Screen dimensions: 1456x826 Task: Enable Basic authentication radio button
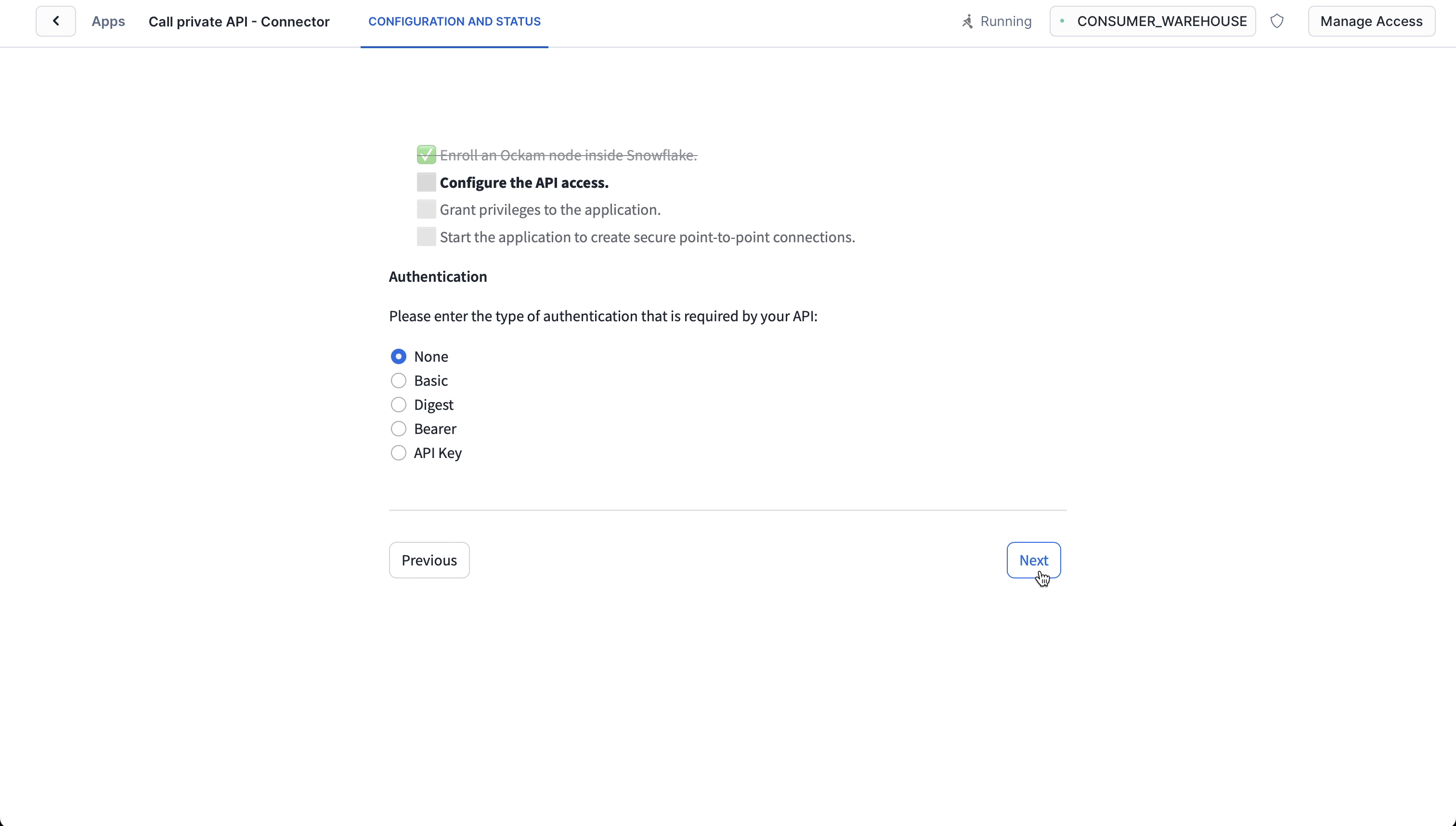[x=398, y=380]
